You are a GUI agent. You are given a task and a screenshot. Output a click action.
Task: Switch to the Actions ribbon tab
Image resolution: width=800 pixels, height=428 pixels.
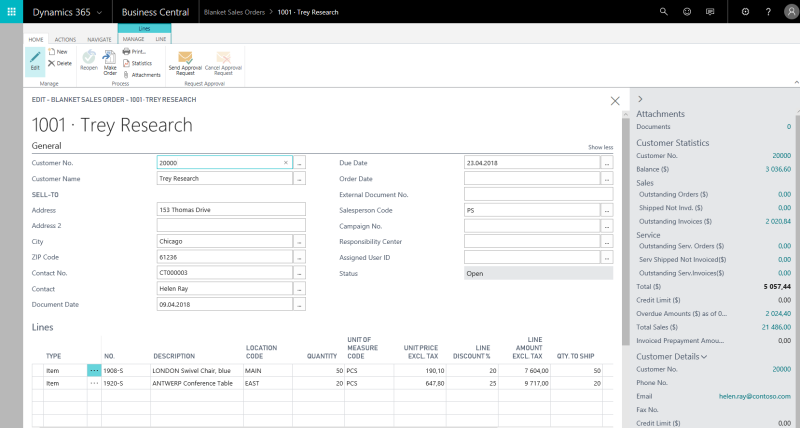[x=65, y=39]
